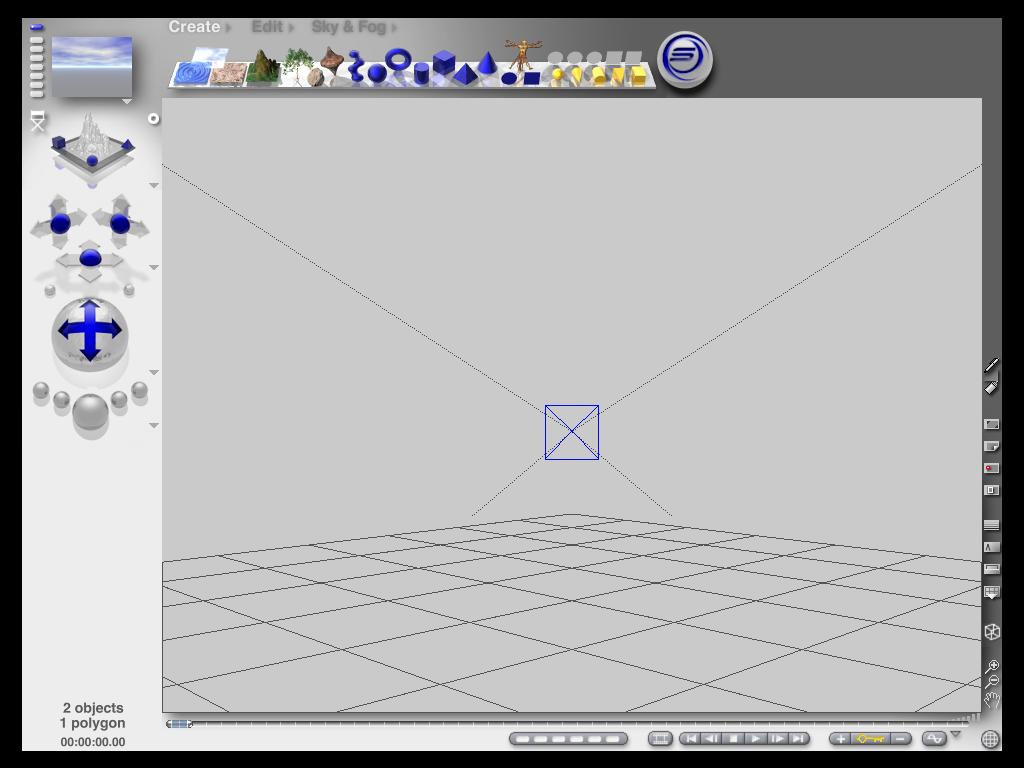This screenshot has height=768, width=1024.
Task: Open the trackball options triangle
Action: (154, 372)
